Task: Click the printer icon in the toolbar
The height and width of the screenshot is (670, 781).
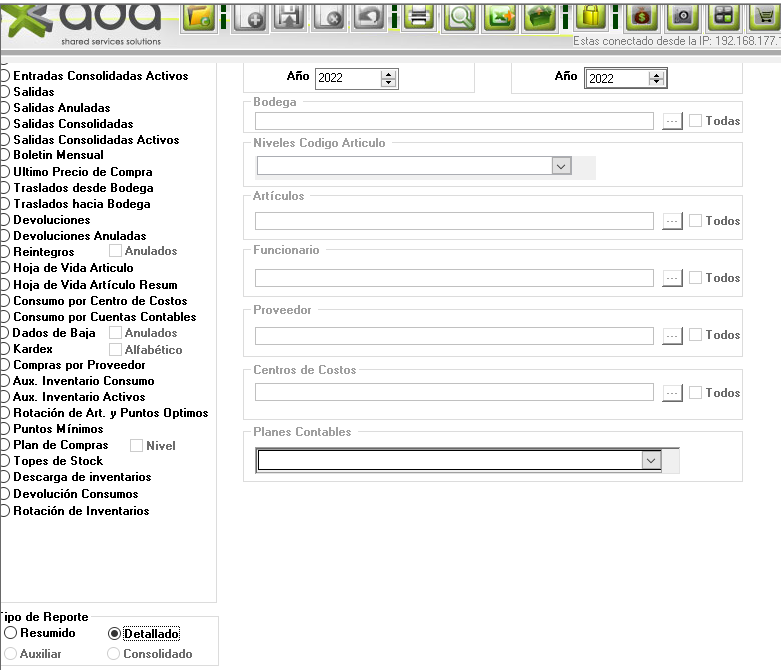Action: click(x=418, y=17)
